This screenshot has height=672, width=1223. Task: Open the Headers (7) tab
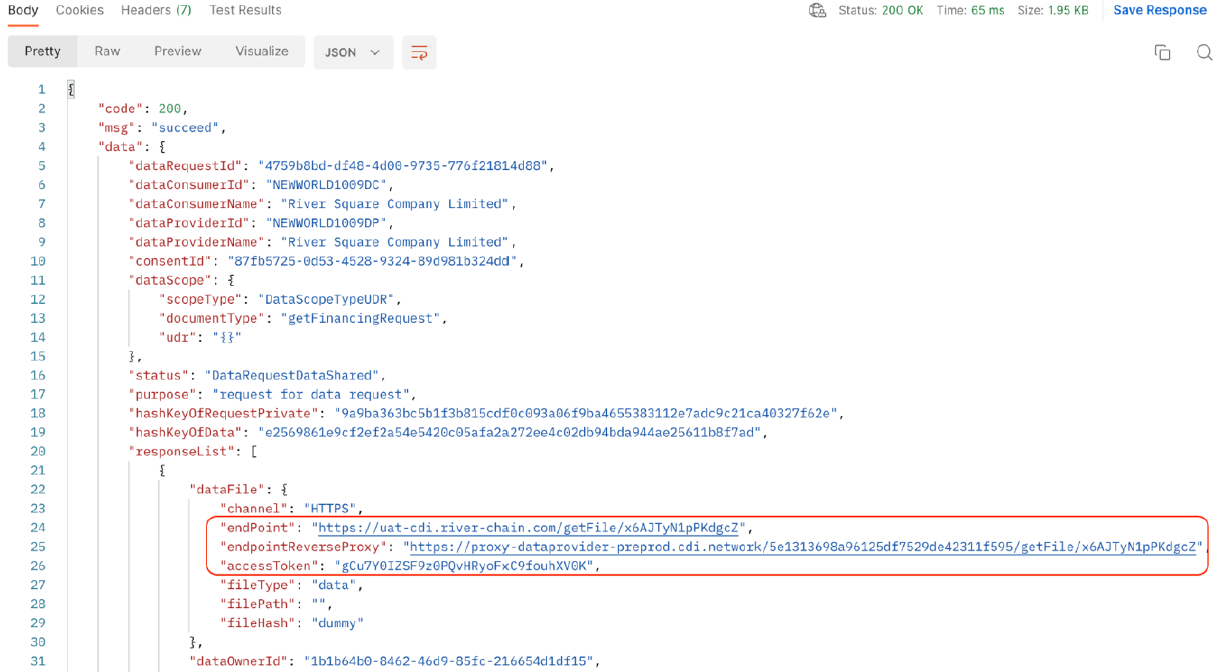point(156,10)
